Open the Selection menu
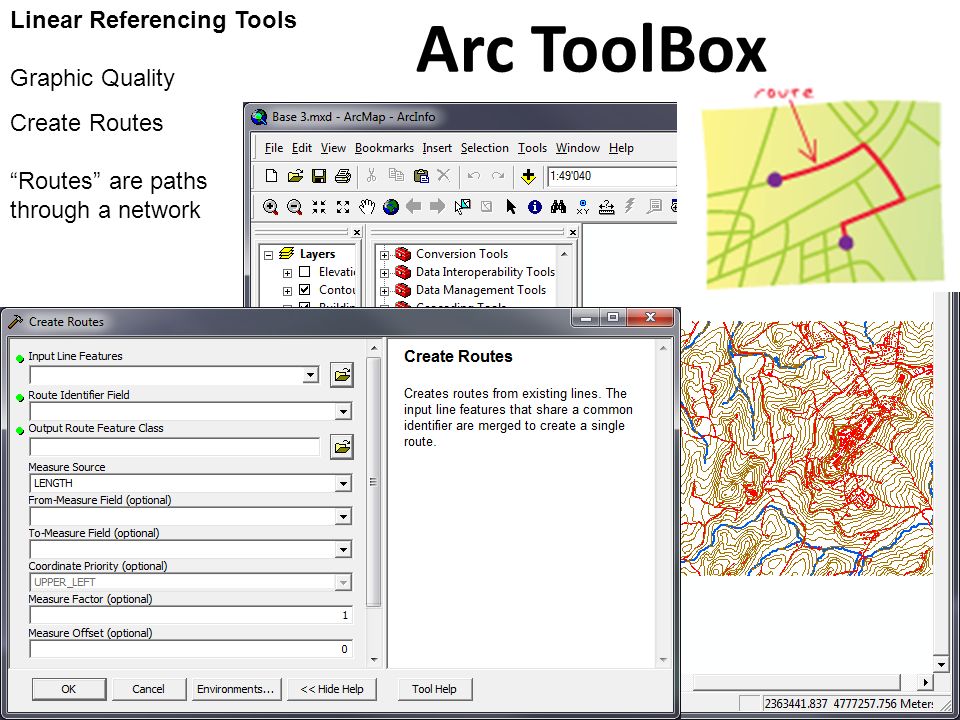 tap(485, 148)
